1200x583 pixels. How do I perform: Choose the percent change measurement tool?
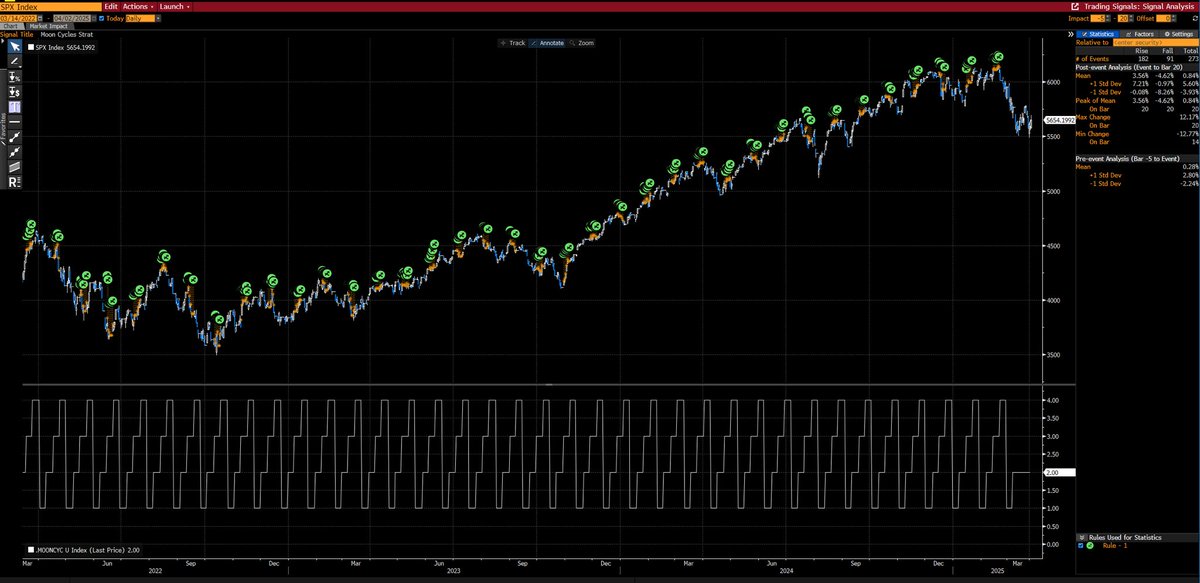point(15,77)
